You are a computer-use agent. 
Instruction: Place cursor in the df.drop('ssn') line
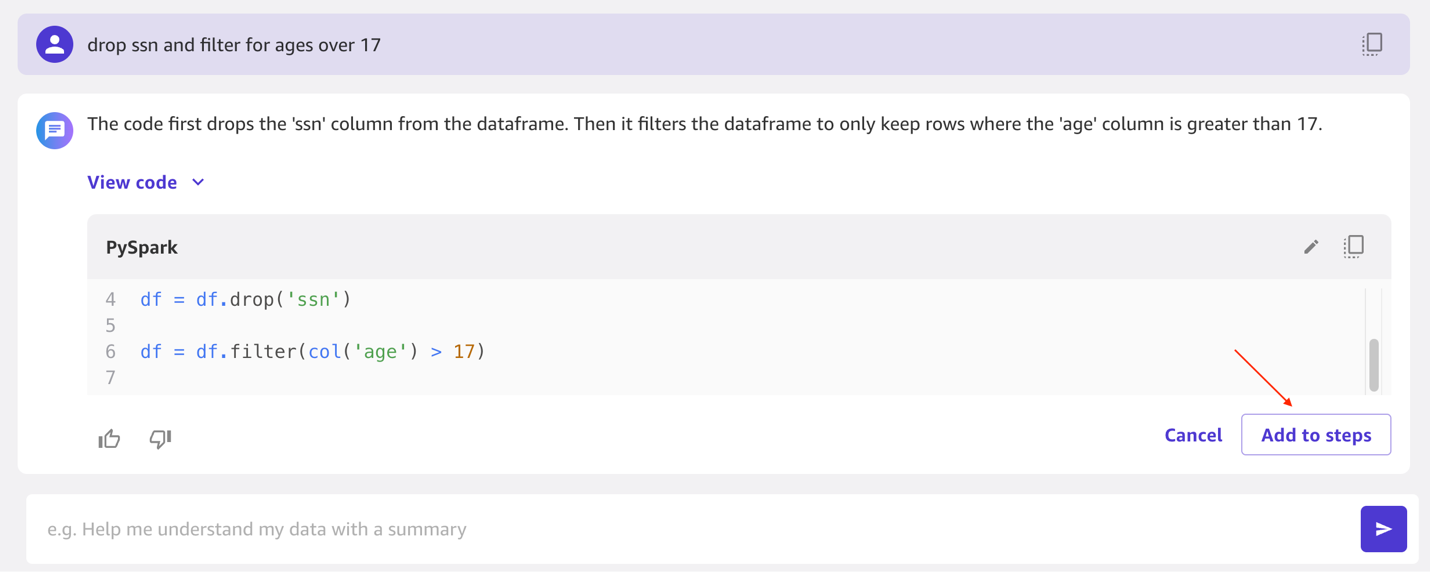pyautogui.click(x=246, y=299)
